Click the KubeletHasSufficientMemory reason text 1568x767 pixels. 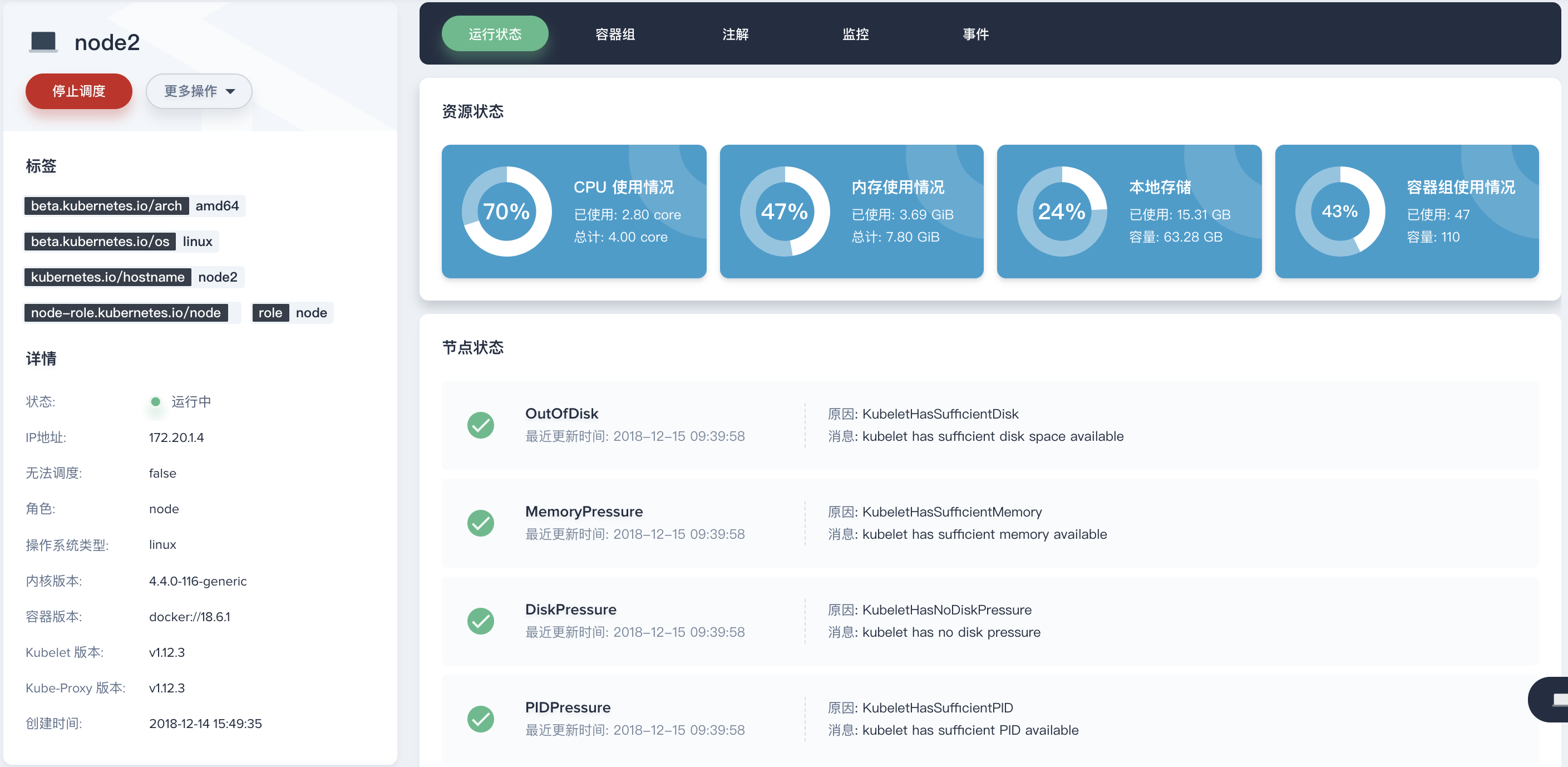[x=952, y=512]
